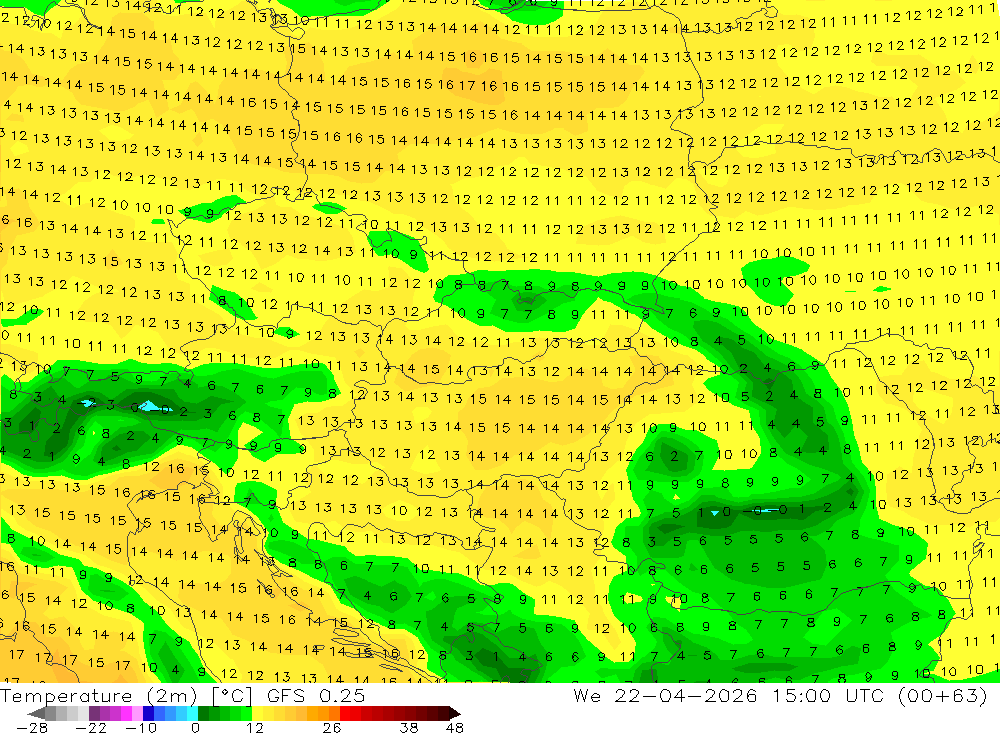Image resolution: width=1000 pixels, height=733 pixels.
Task: Click the "(00+63)" forecast hour label
Action: point(942,695)
